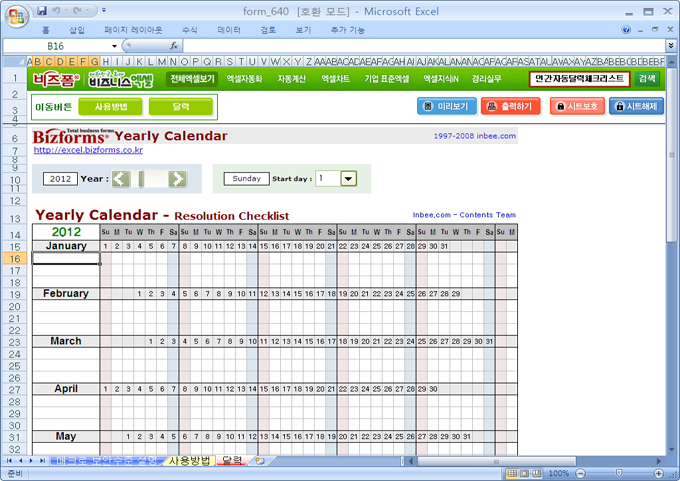The height and width of the screenshot is (481, 680).
Task: Go to first sheet tab arrow
Action: pyautogui.click(x=9, y=461)
